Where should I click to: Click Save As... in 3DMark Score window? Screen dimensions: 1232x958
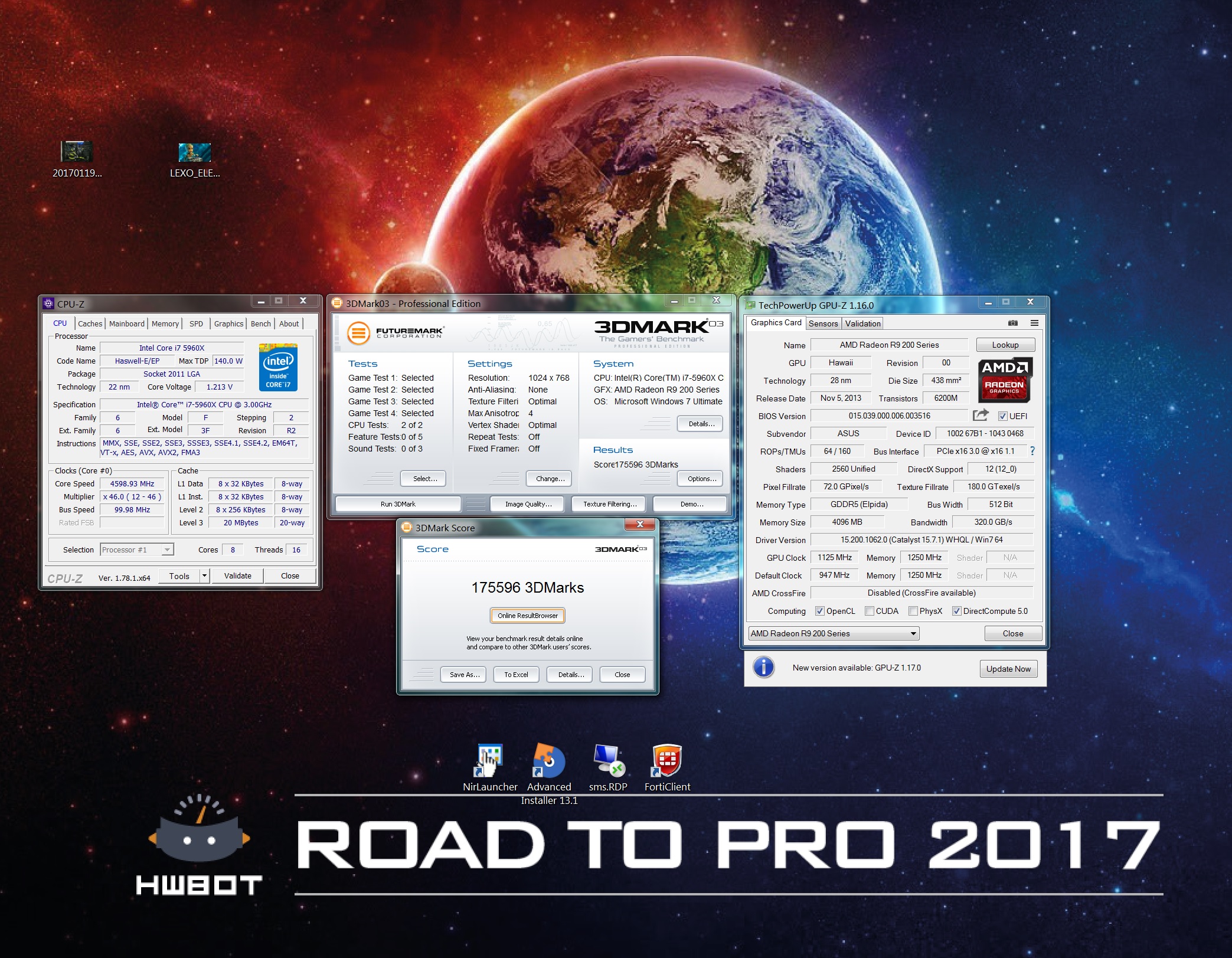464,675
